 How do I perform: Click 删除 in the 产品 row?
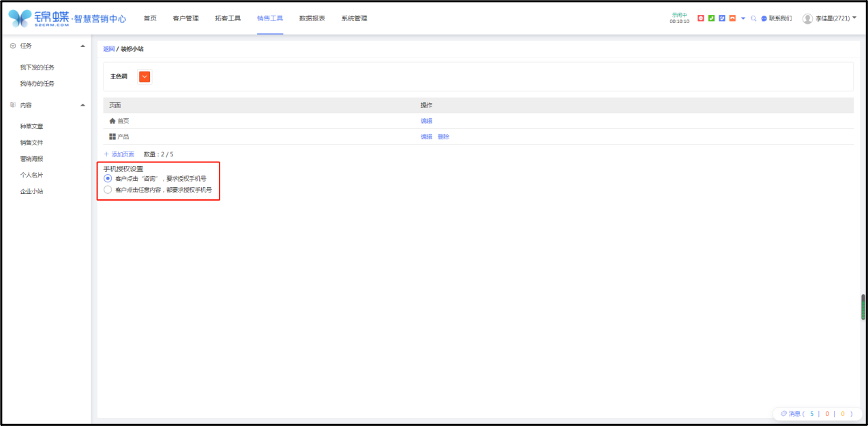tap(443, 136)
